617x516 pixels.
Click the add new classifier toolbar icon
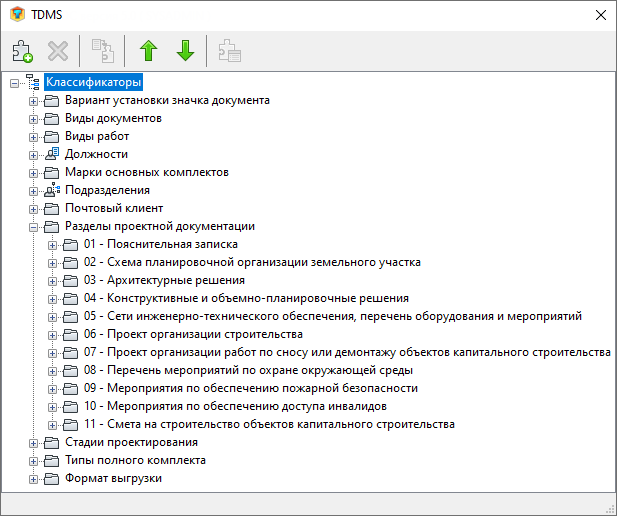(x=22, y=51)
